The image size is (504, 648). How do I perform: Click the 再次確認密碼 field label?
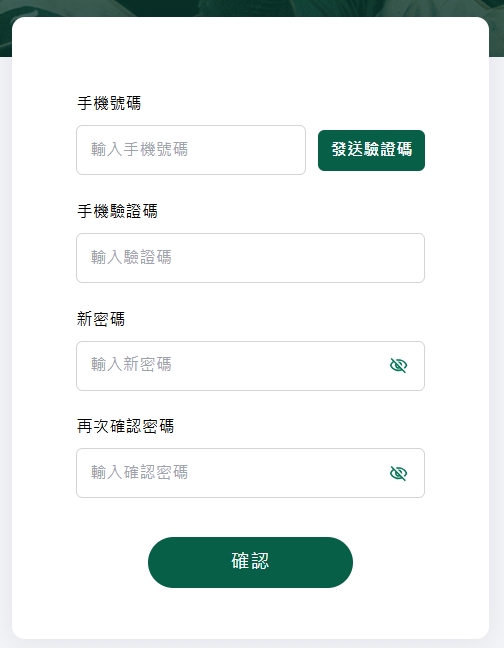[126, 426]
